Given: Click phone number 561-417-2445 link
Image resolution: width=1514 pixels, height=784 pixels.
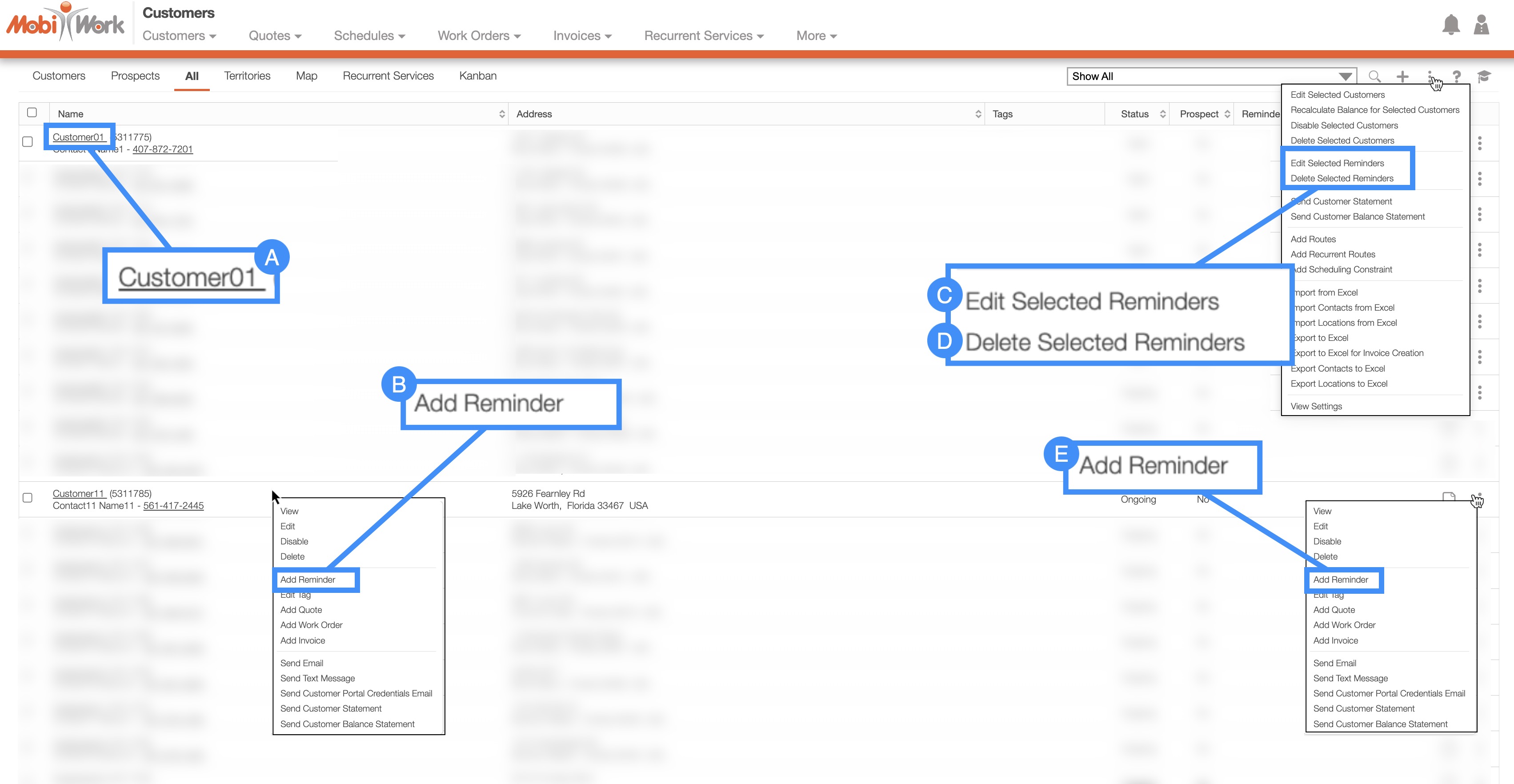Looking at the screenshot, I should [173, 506].
